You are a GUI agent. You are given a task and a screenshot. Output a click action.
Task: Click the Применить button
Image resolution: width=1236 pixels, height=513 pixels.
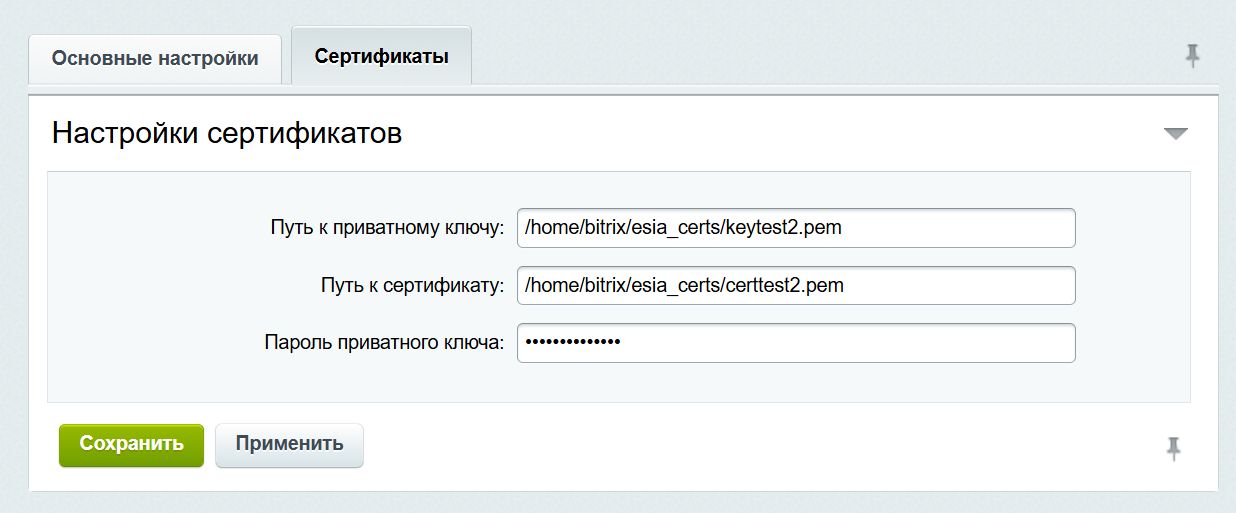(x=289, y=444)
